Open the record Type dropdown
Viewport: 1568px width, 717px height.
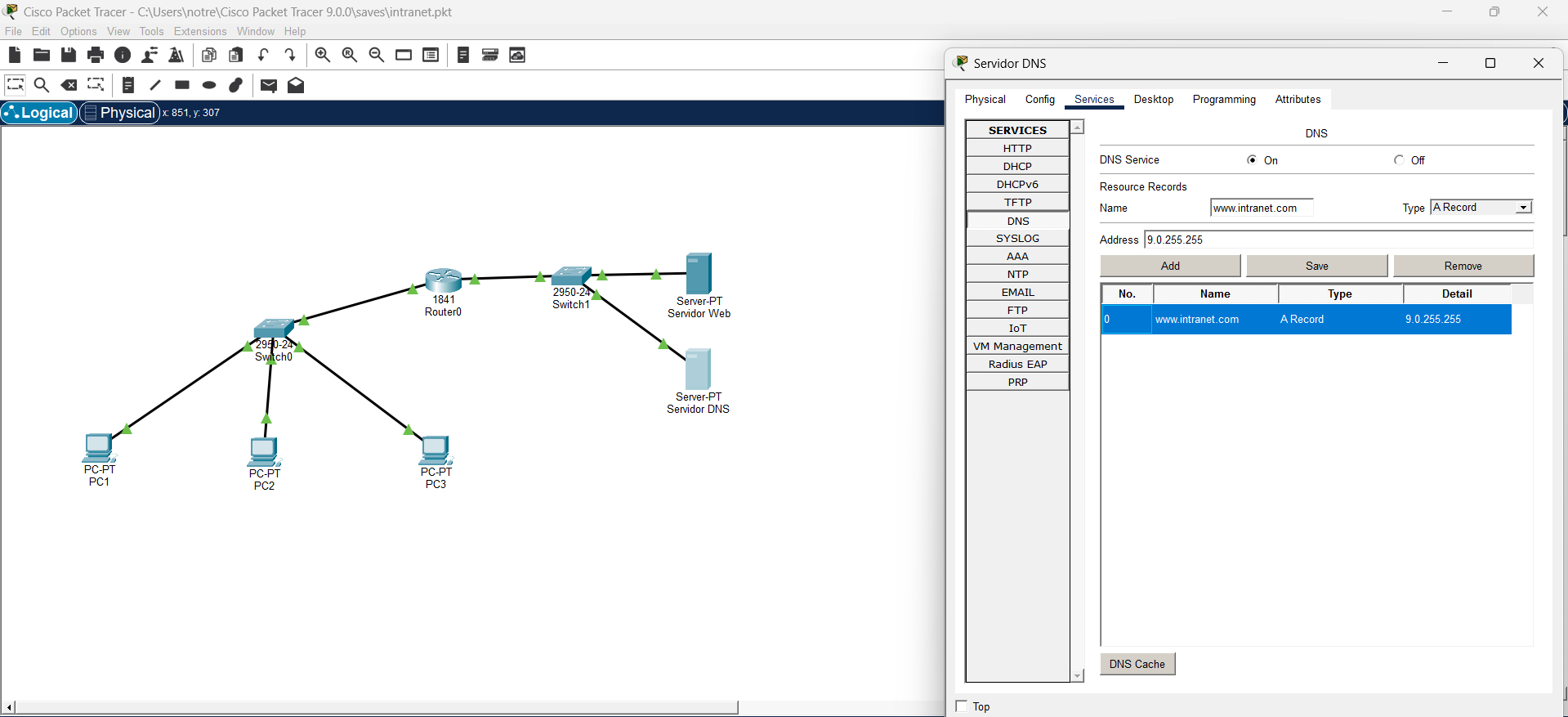pos(1481,208)
